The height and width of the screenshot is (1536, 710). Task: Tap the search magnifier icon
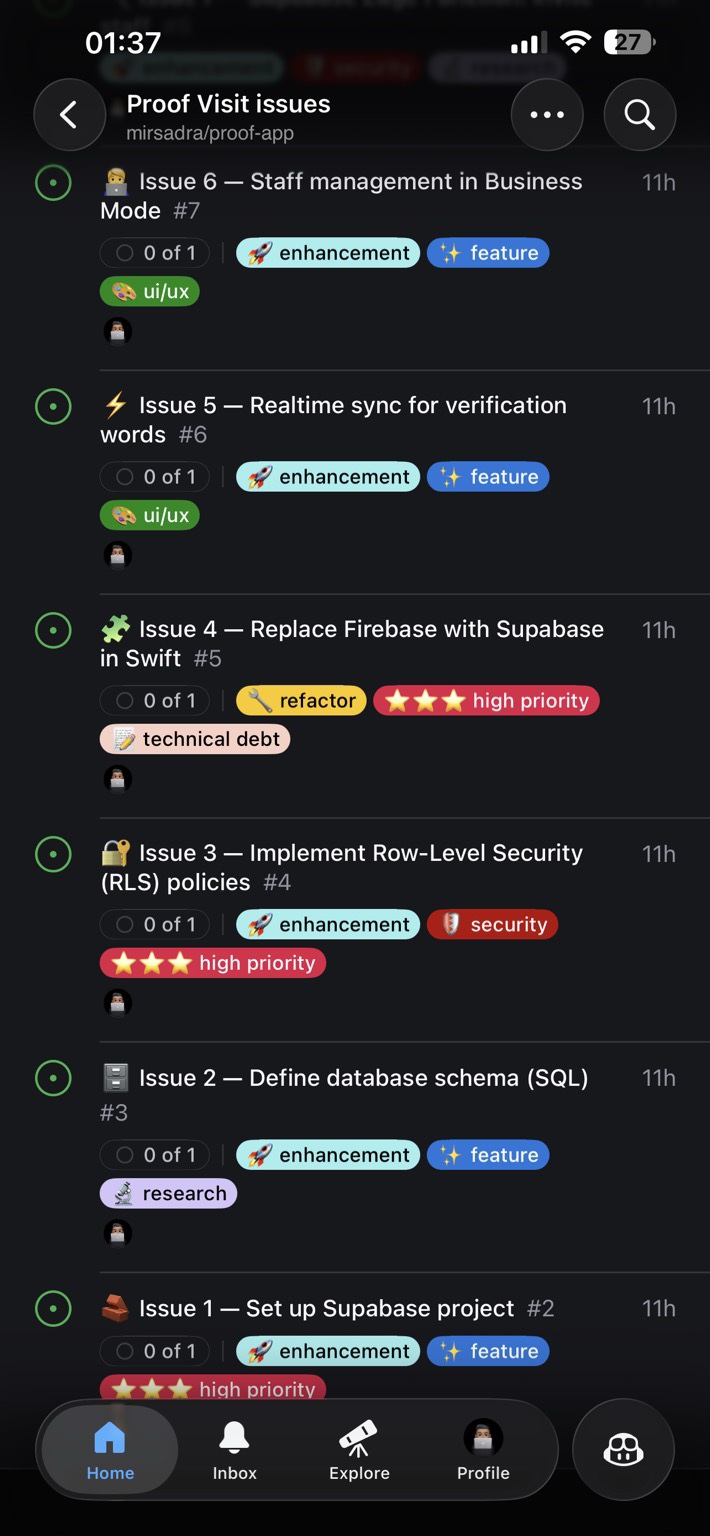640,115
